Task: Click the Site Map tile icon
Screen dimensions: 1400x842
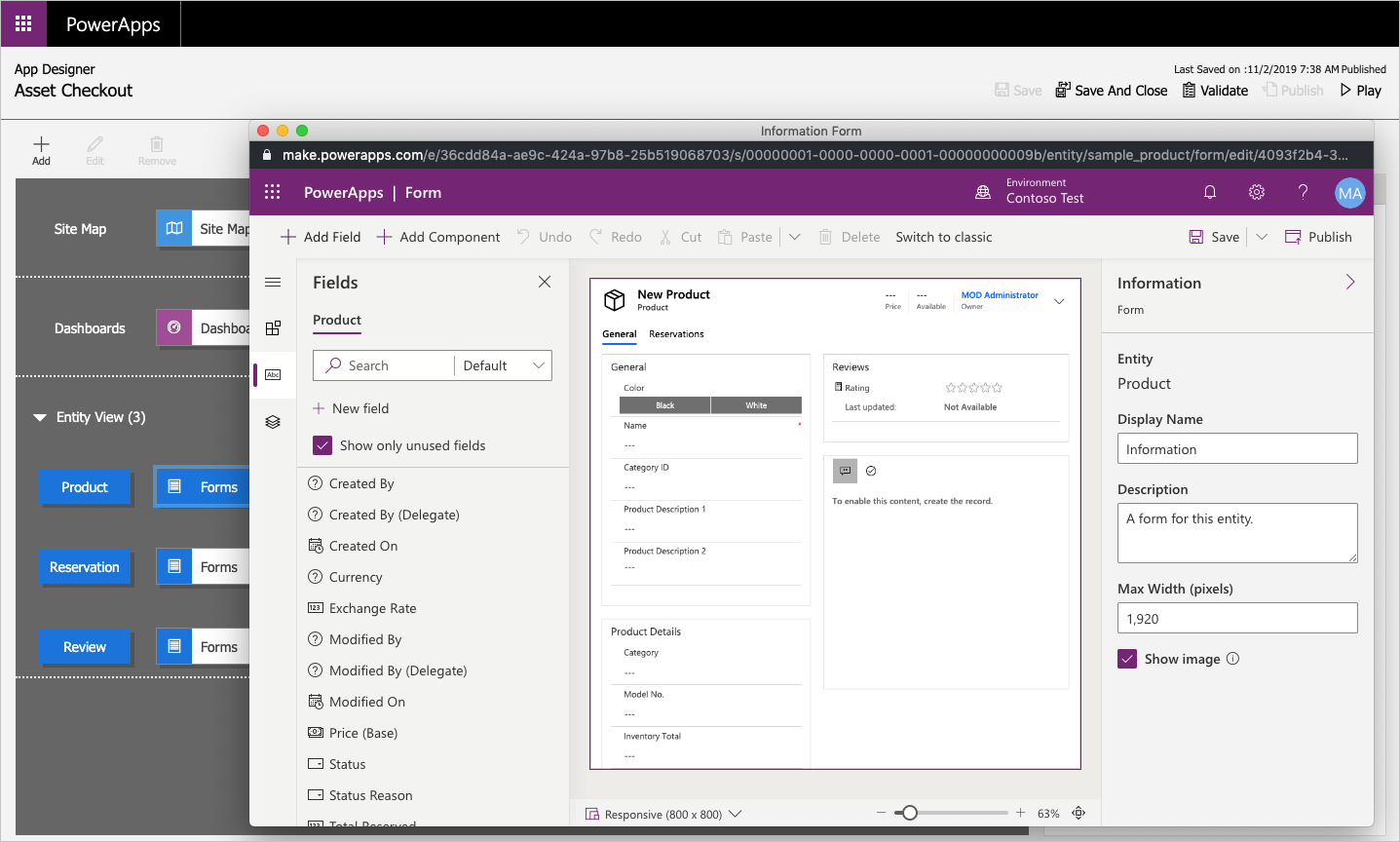Action: click(174, 228)
